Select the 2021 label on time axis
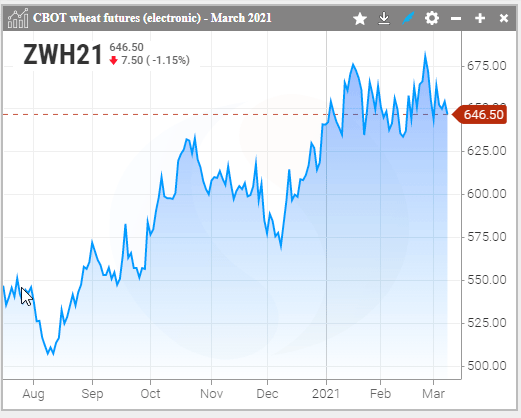521x418 pixels. click(326, 394)
